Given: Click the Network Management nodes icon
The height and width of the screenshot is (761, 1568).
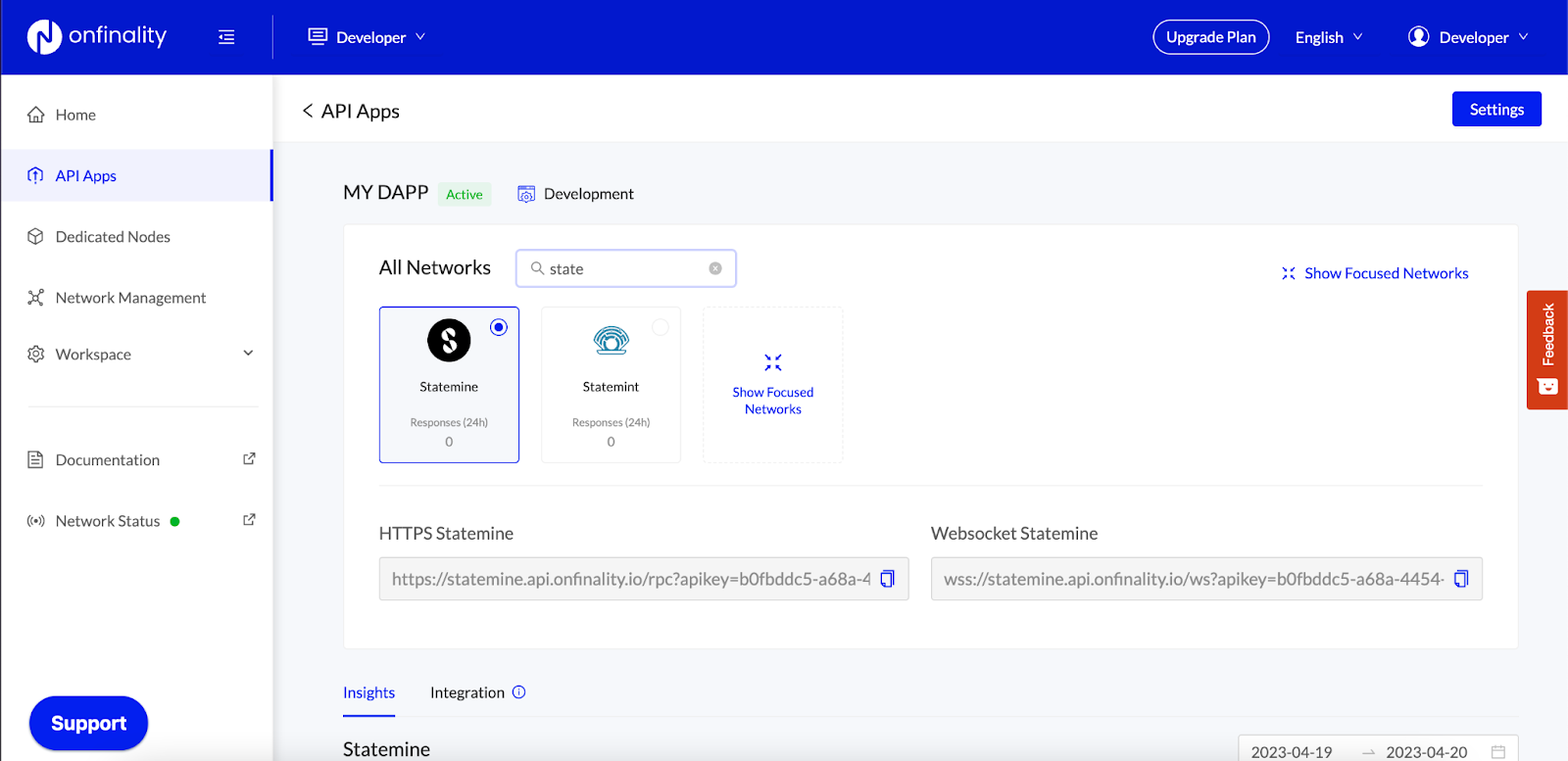Looking at the screenshot, I should [36, 297].
